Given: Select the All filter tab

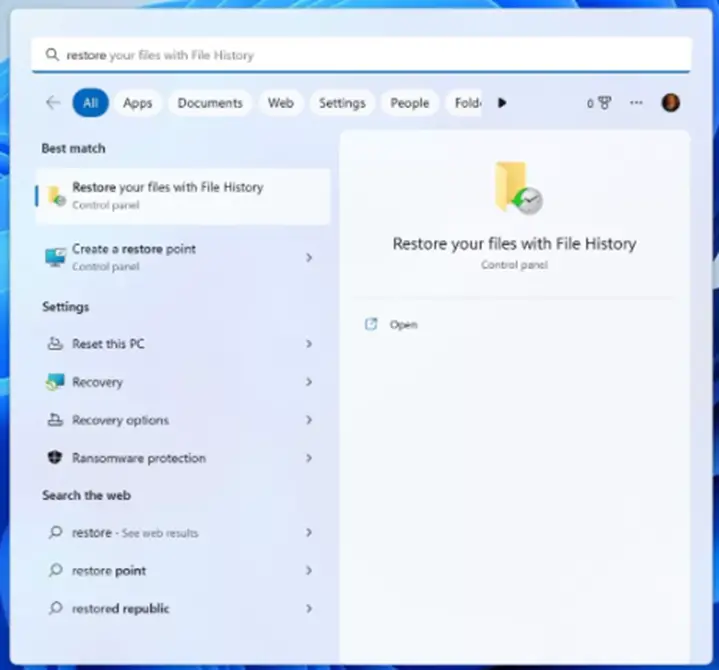Looking at the screenshot, I should [90, 102].
